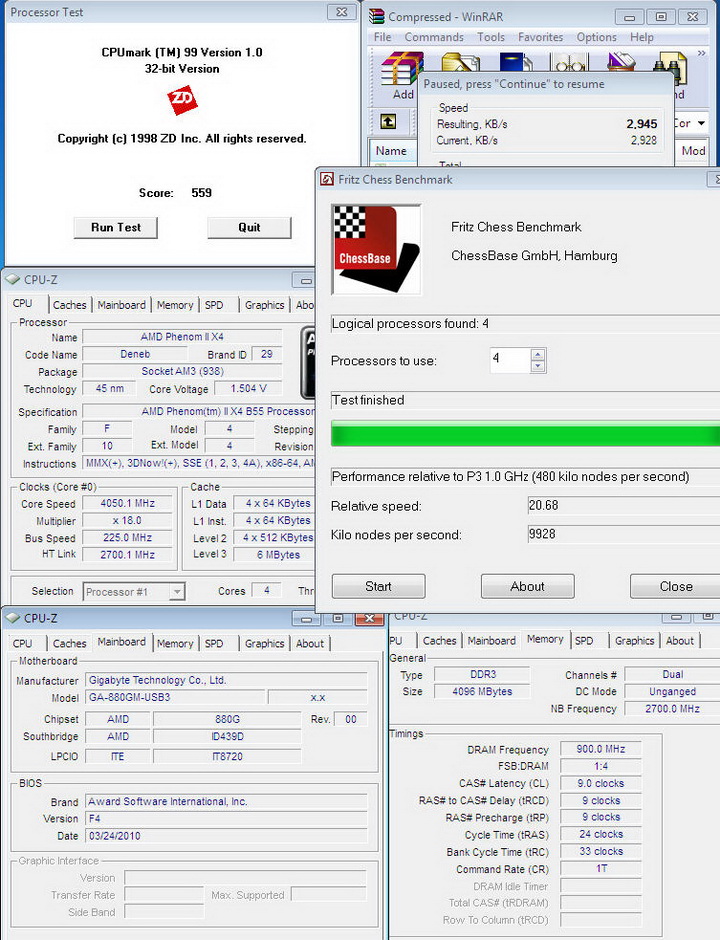Viewport: 720px width, 940px height.
Task: Switch to Graphics tab in top CPU-Z
Action: 264,305
